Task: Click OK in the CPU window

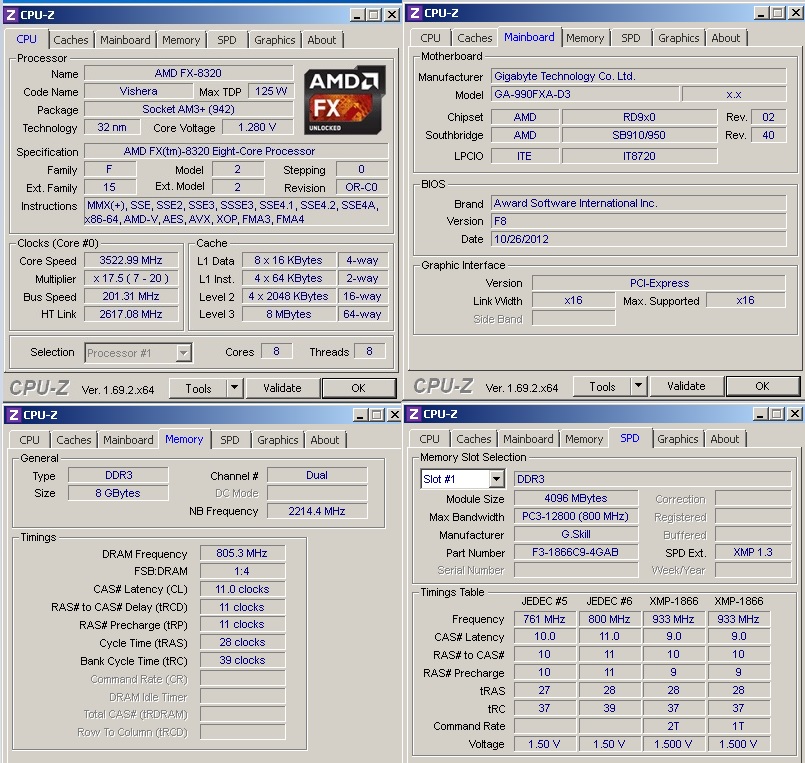Action: coord(358,388)
